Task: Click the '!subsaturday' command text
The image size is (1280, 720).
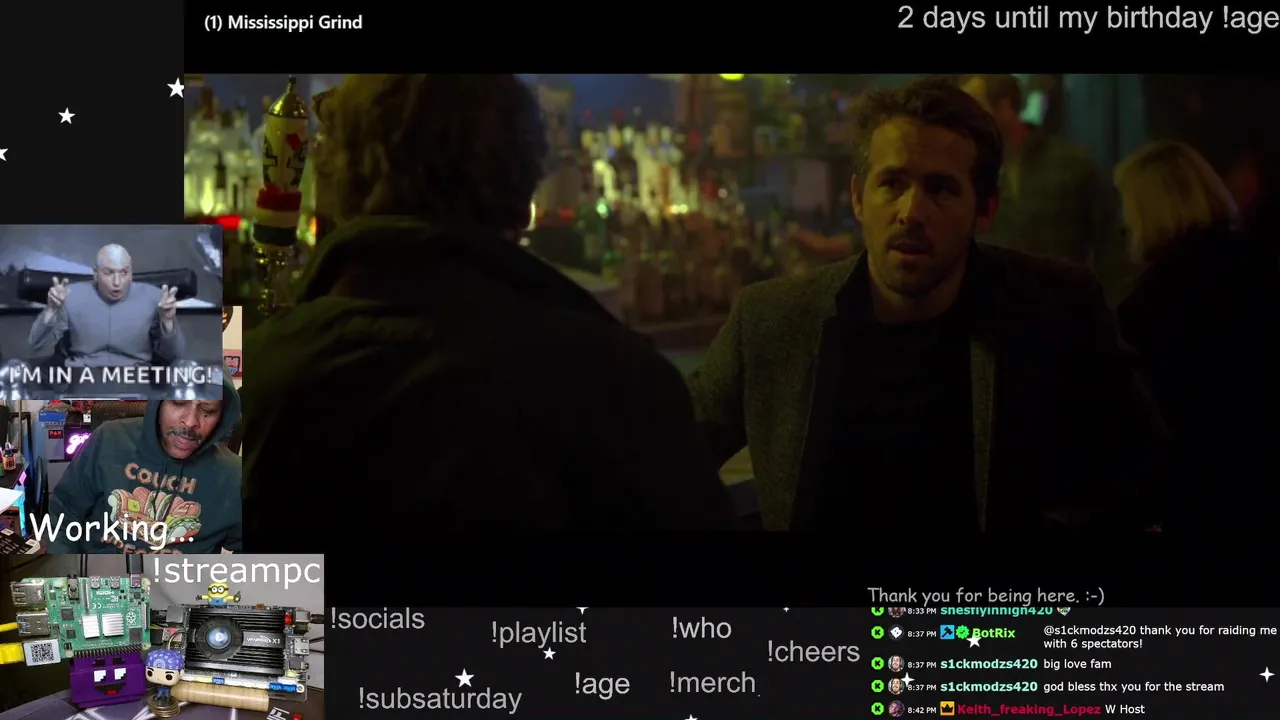Action: coord(439,698)
